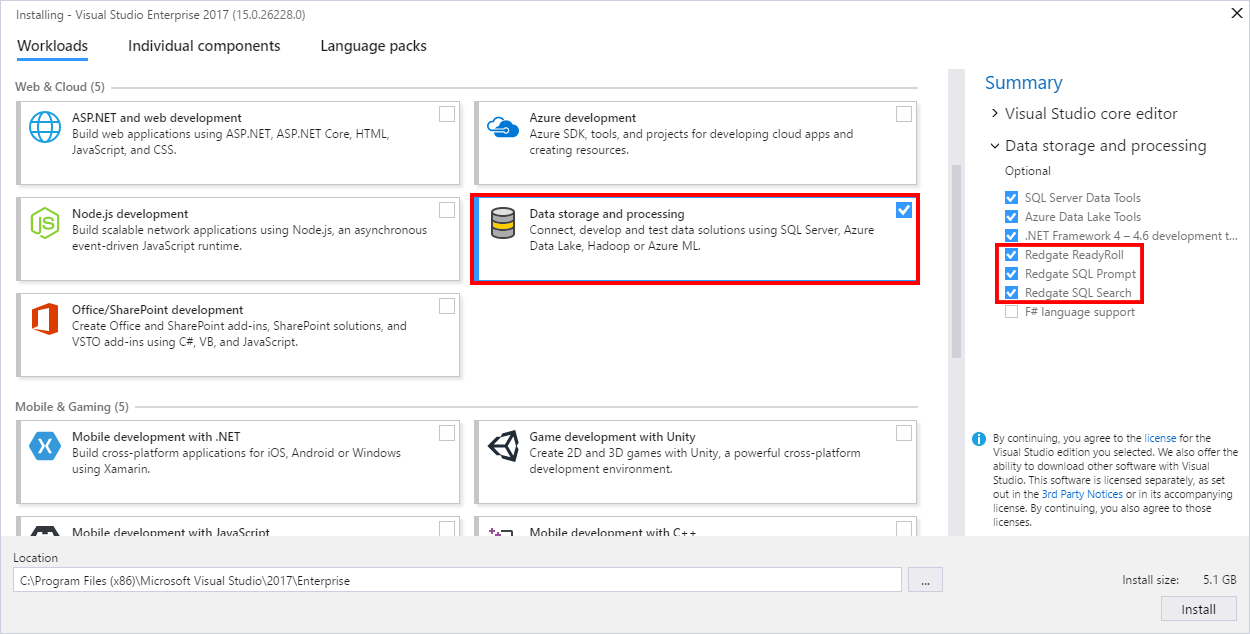Click the workloads list vertical scrollbar
The image size is (1250, 634).
(956, 260)
